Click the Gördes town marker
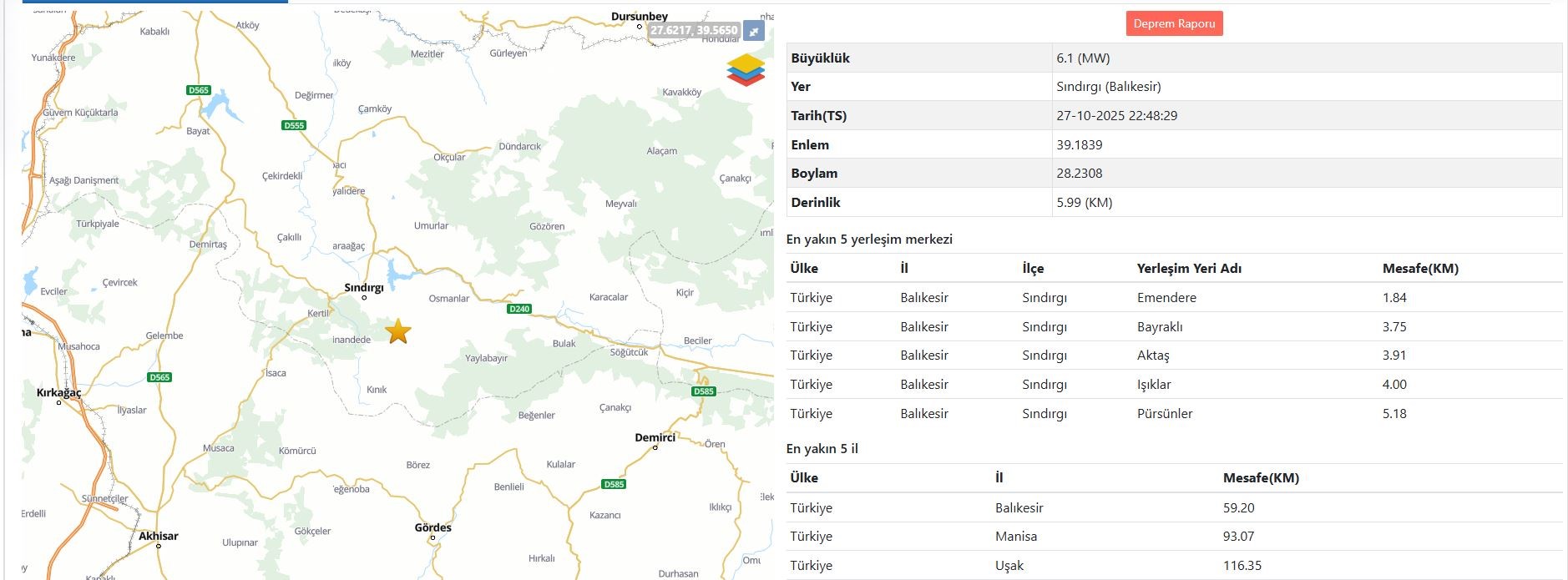 click(432, 537)
